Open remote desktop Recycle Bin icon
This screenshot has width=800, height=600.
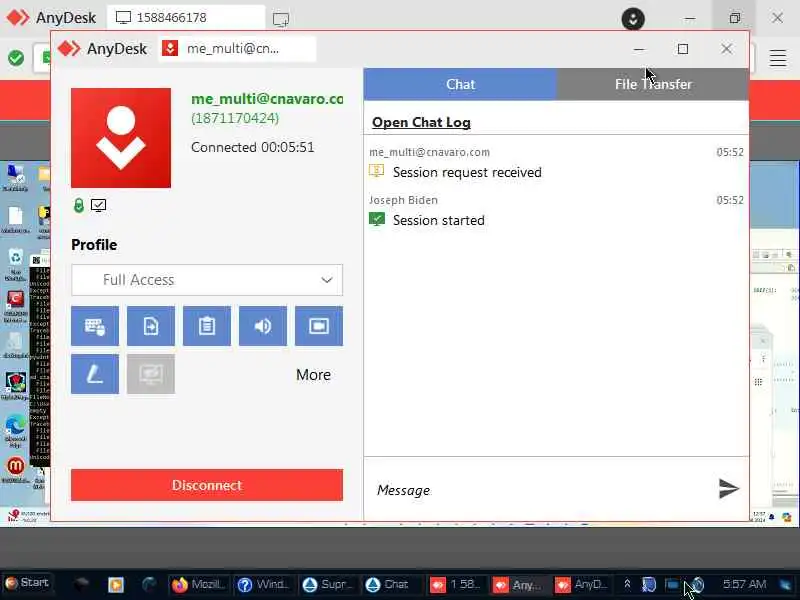click(x=15, y=264)
